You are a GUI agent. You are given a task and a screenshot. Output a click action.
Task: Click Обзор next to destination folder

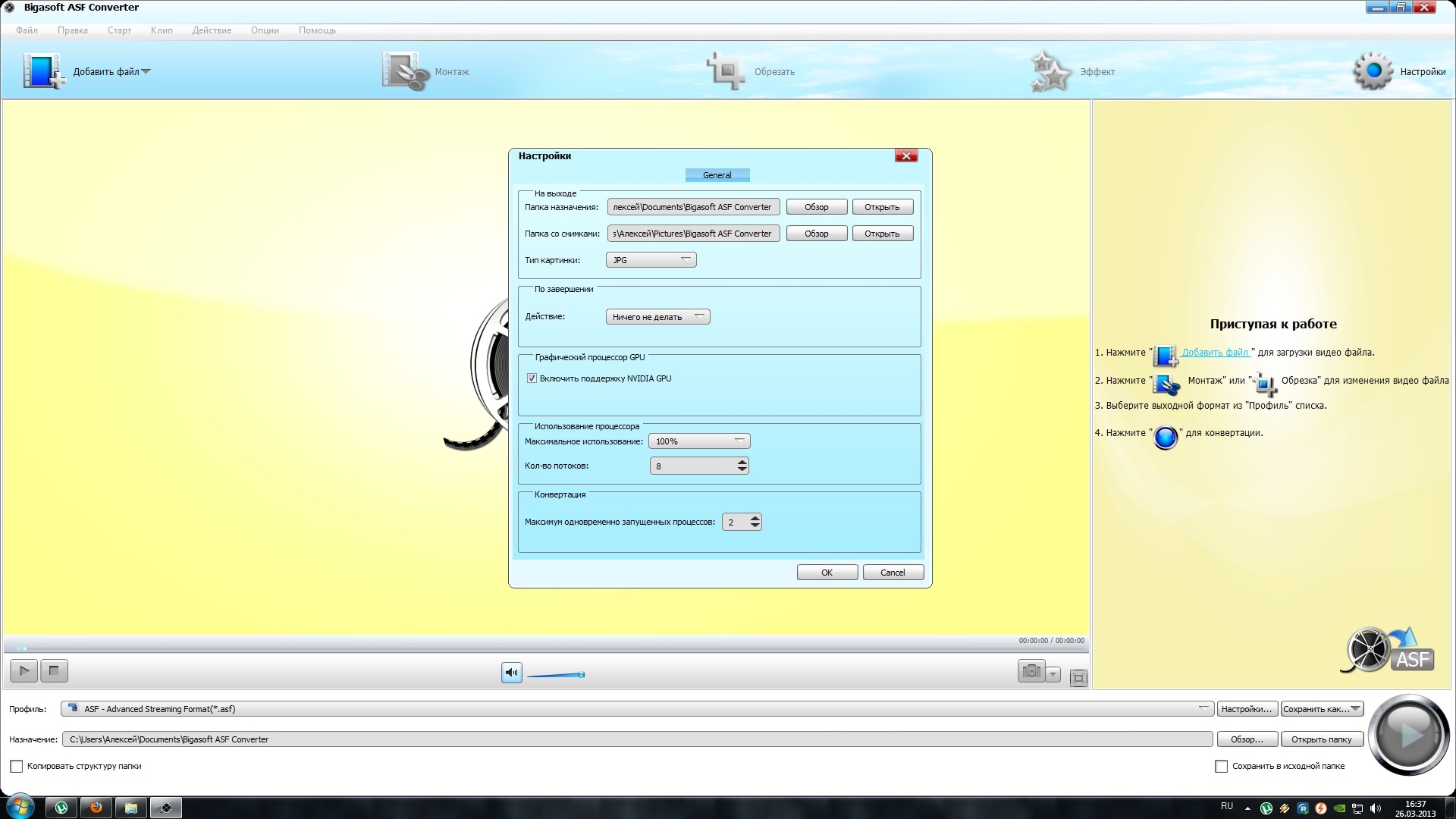(816, 207)
